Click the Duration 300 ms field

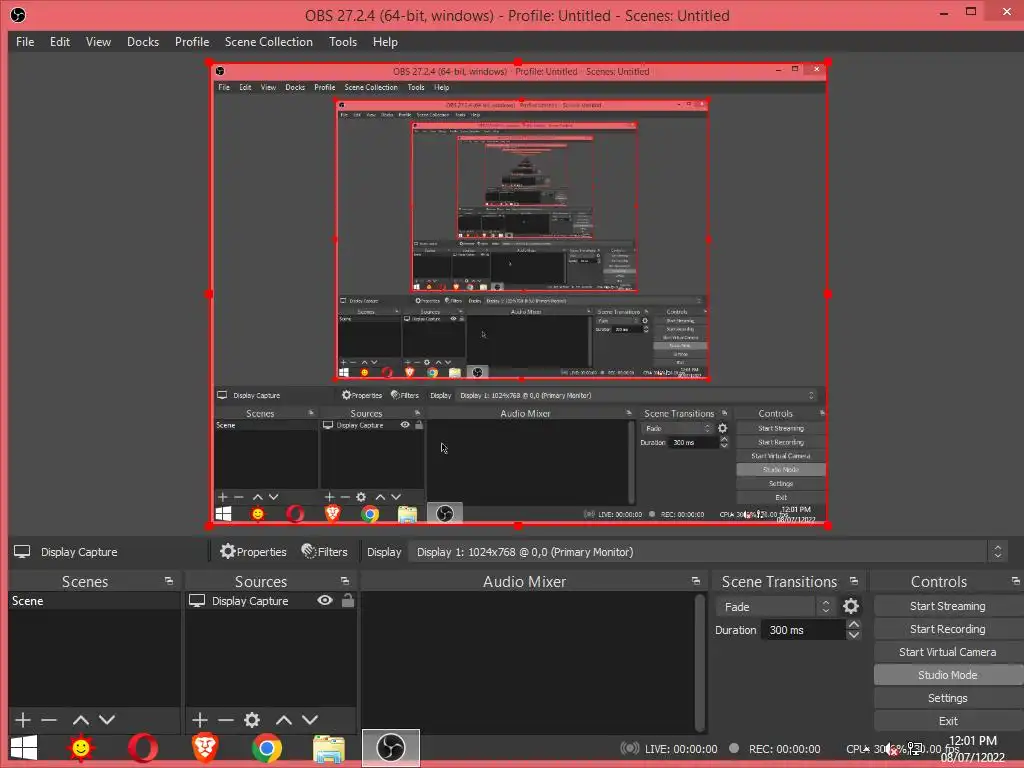click(x=803, y=630)
